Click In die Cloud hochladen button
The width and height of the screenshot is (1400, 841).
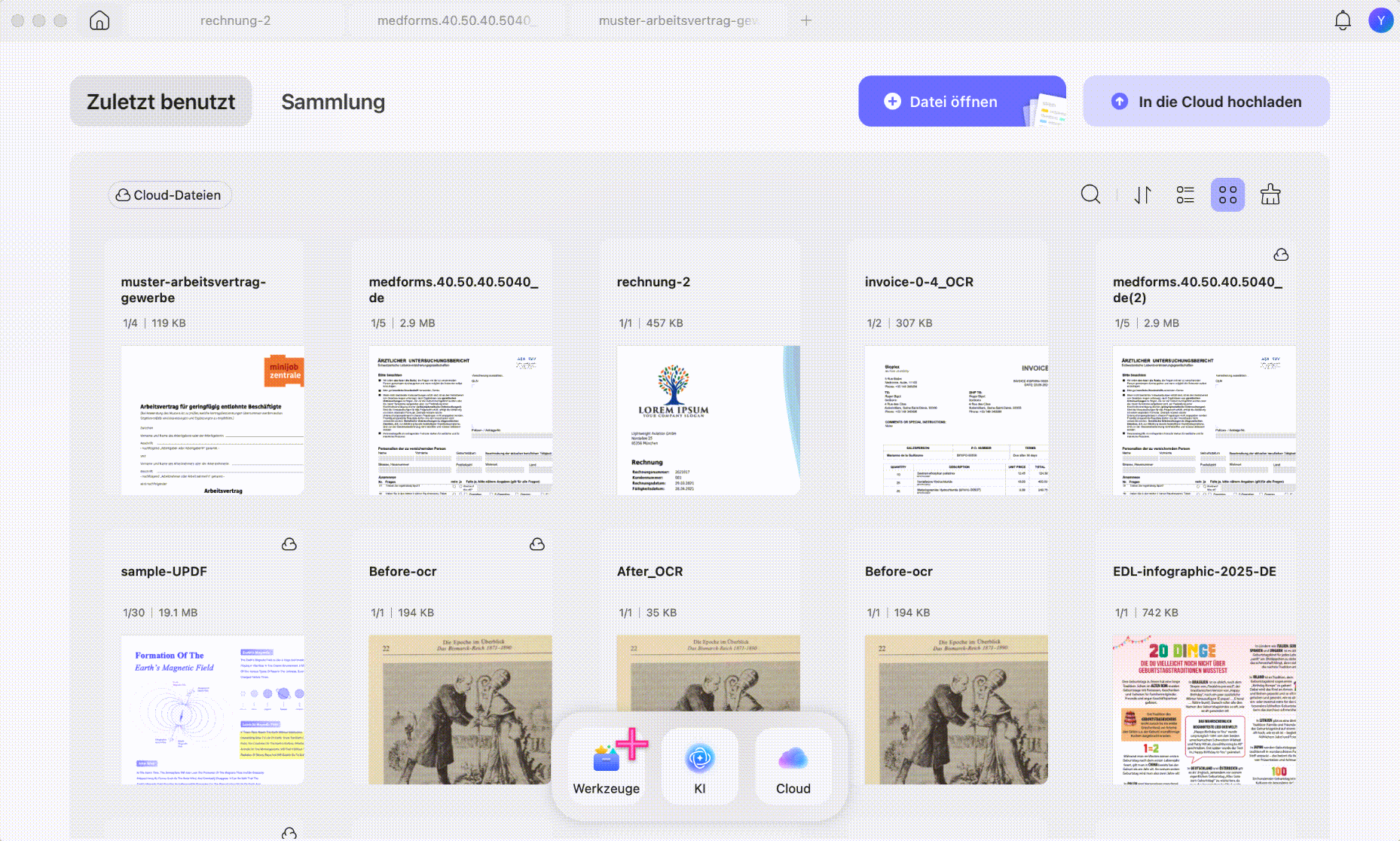[x=1206, y=101]
